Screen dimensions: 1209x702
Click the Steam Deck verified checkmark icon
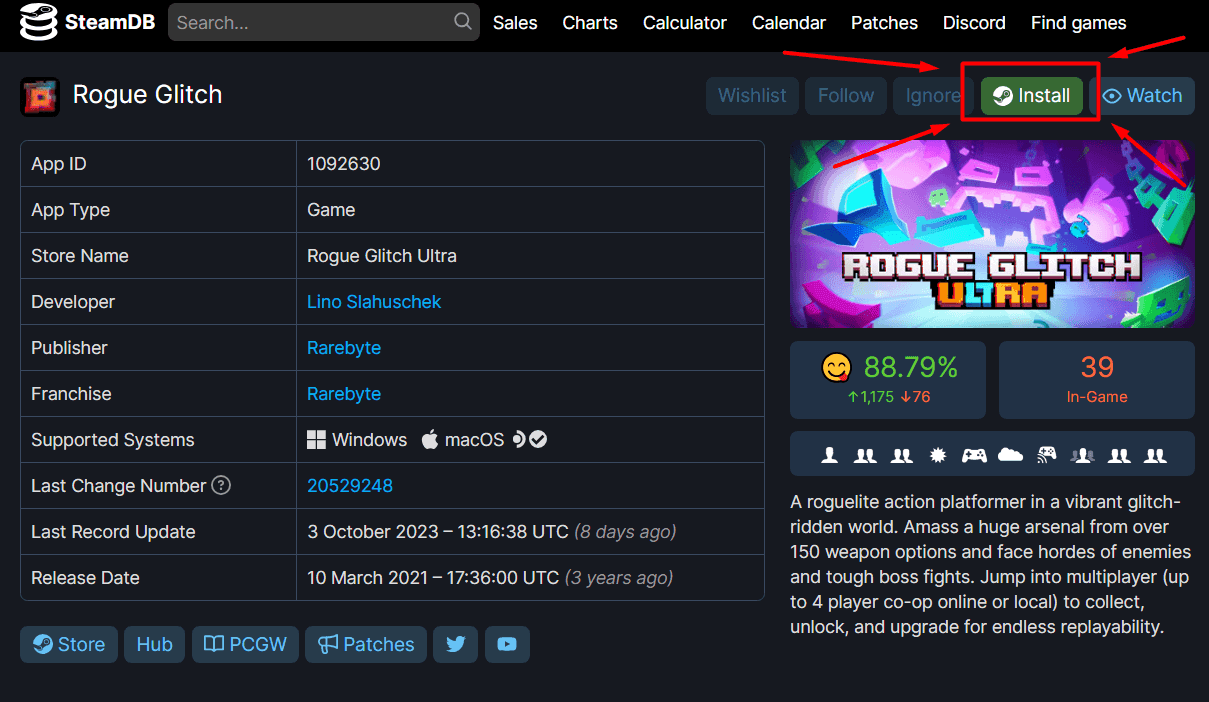pos(538,440)
